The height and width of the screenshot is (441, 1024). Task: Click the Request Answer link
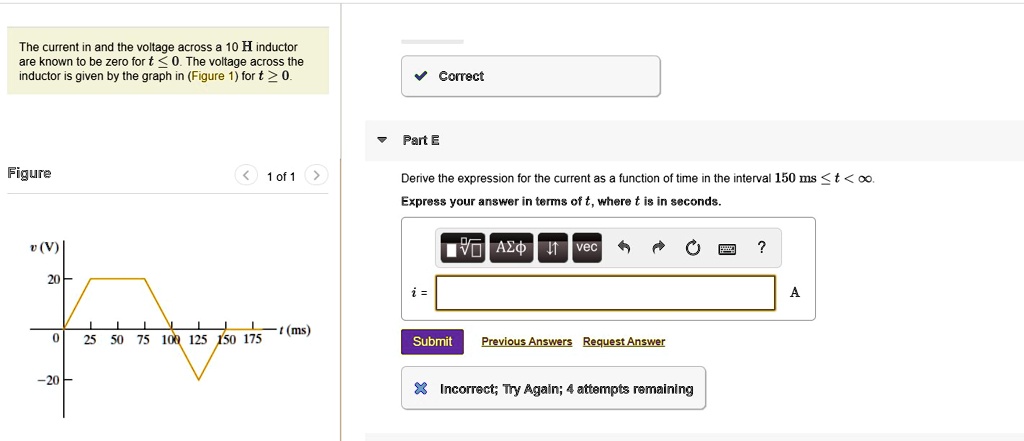pyautogui.click(x=624, y=342)
